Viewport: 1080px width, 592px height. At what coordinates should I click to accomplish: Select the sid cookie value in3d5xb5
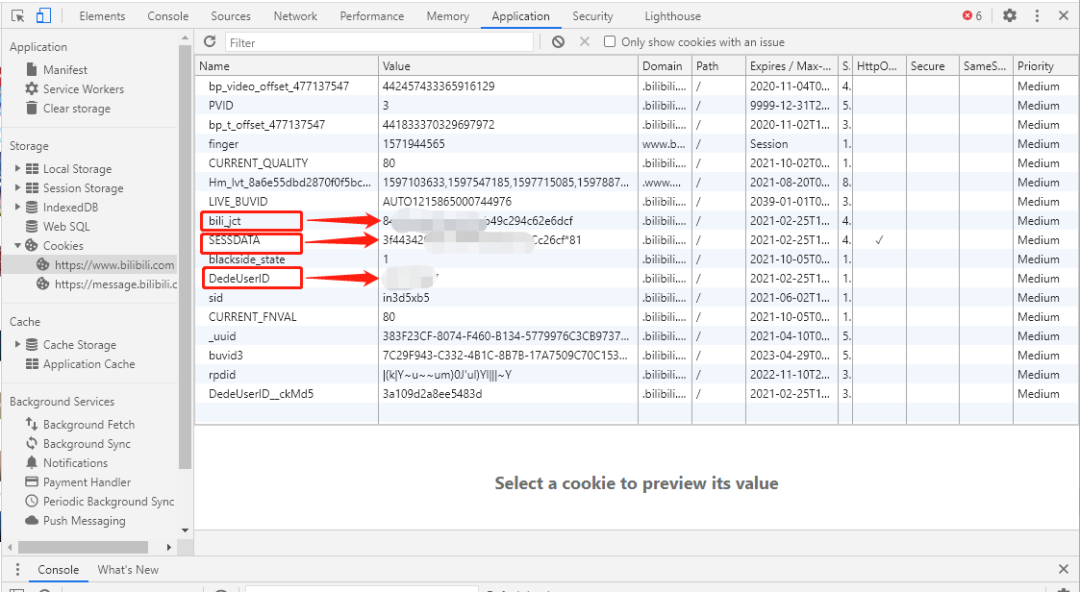pyautogui.click(x=406, y=298)
